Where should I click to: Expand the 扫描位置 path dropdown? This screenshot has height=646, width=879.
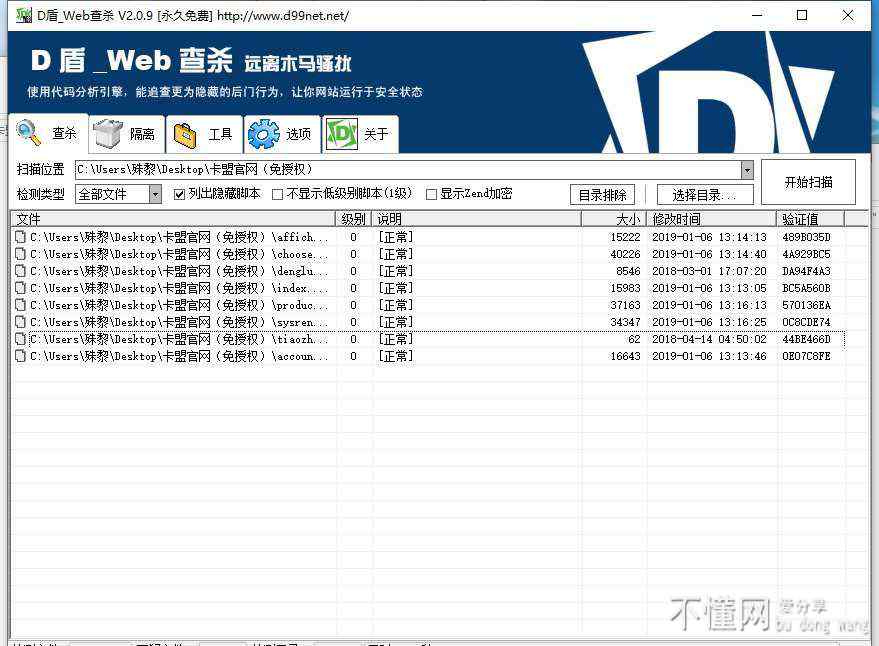pyautogui.click(x=747, y=170)
